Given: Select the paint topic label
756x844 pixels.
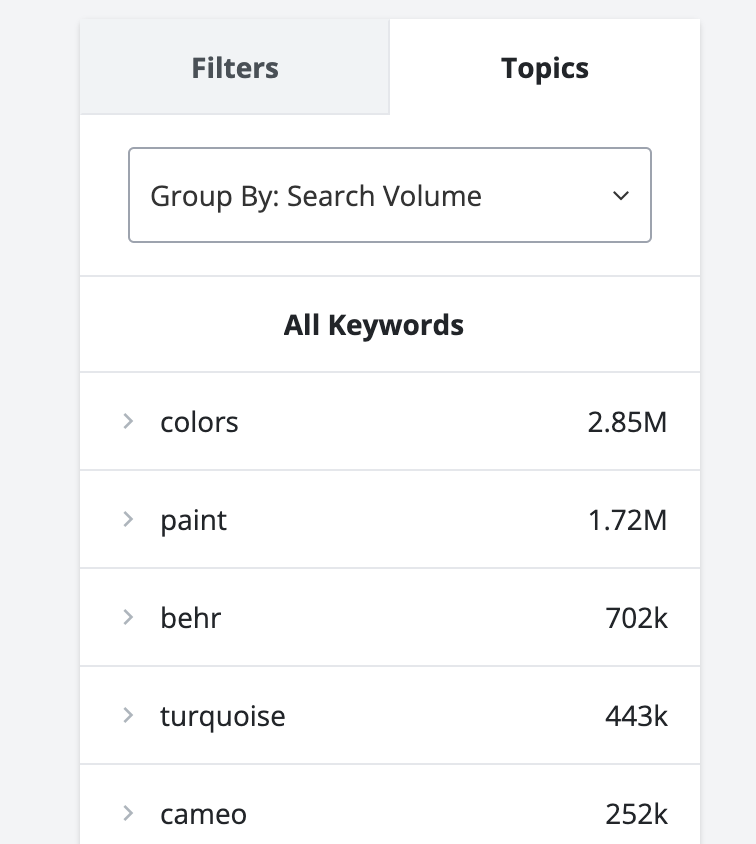Looking at the screenshot, I should point(193,520).
